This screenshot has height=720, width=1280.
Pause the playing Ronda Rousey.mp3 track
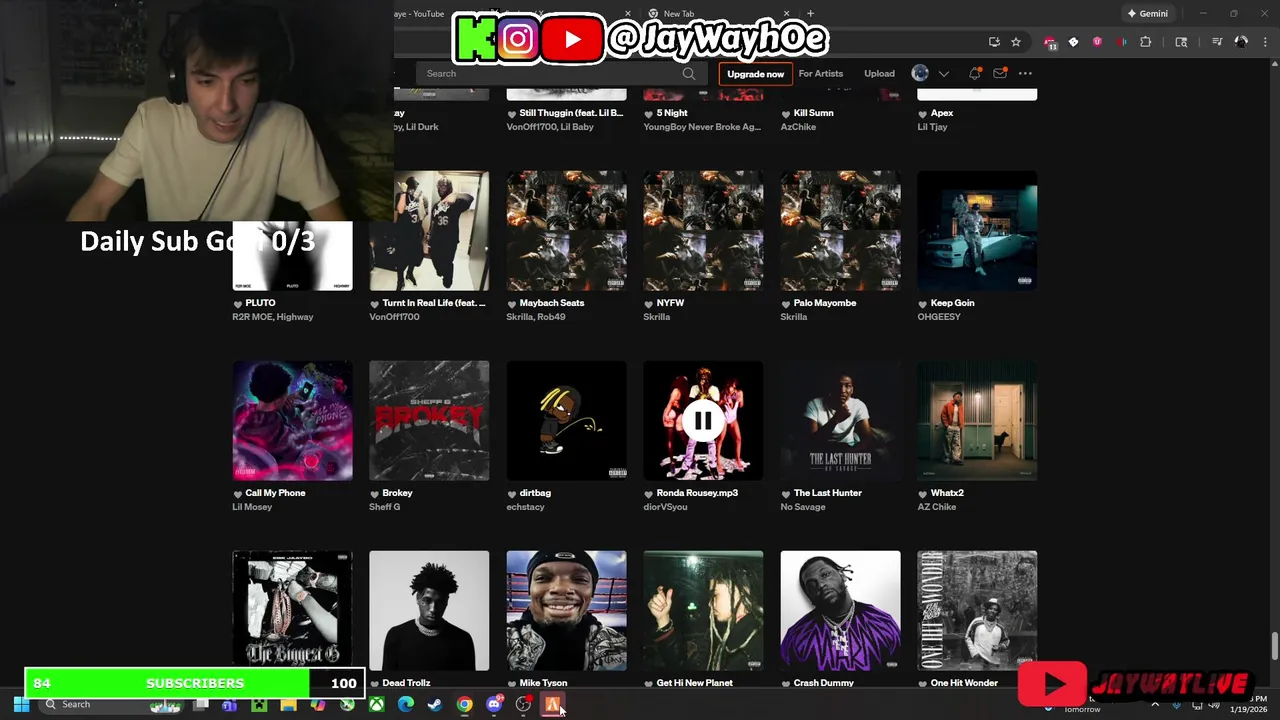[x=703, y=421]
